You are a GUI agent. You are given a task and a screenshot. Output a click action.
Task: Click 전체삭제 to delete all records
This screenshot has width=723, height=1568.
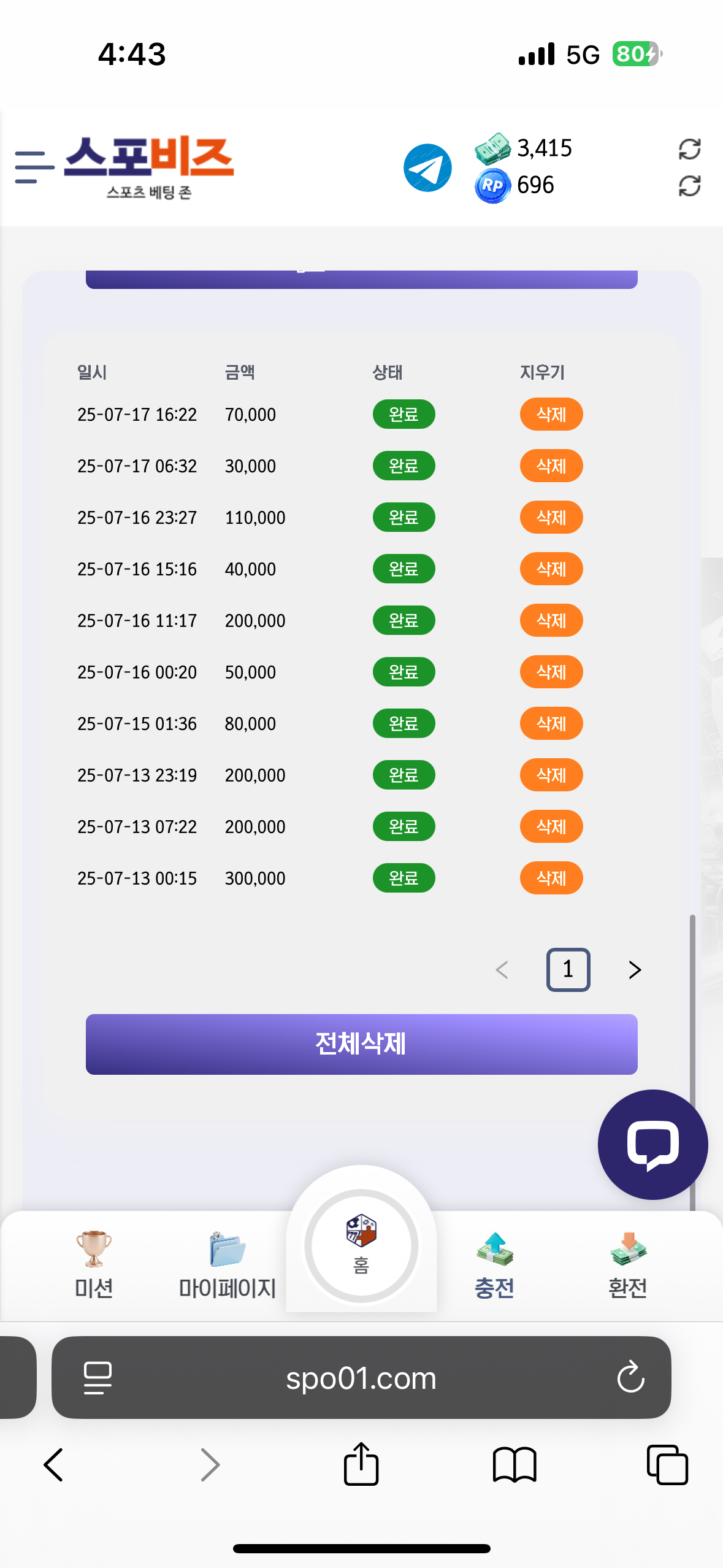click(x=361, y=1044)
